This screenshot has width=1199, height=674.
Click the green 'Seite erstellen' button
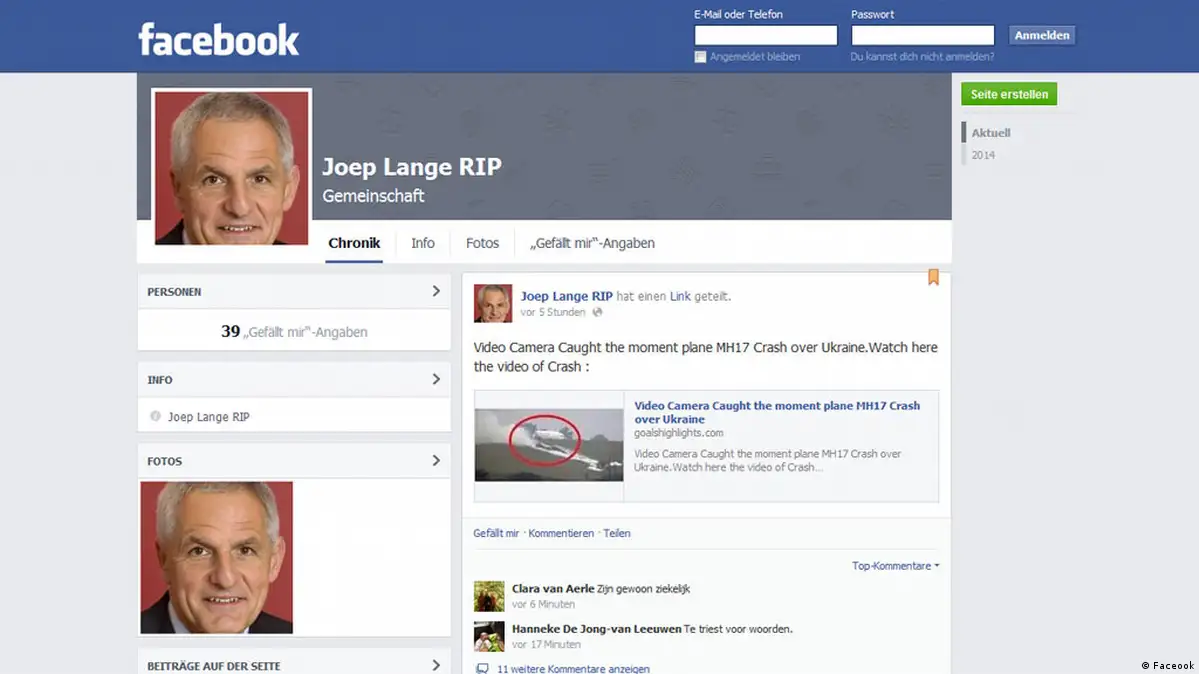tap(1009, 94)
